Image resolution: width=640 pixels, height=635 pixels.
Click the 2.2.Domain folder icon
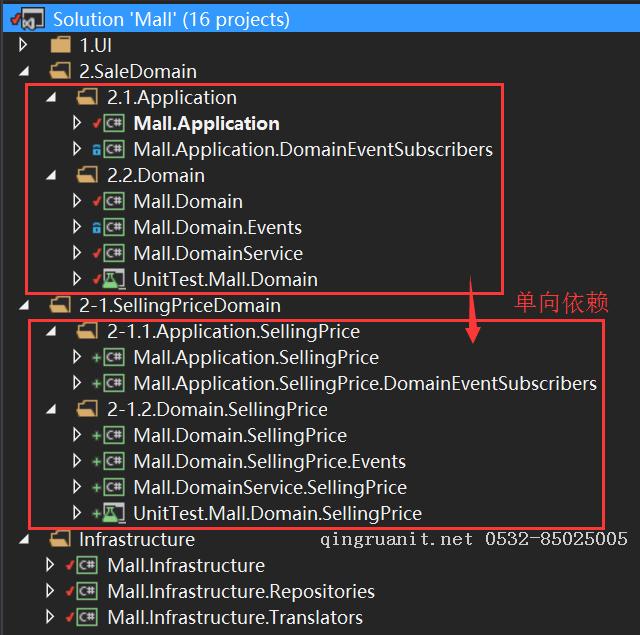87,175
